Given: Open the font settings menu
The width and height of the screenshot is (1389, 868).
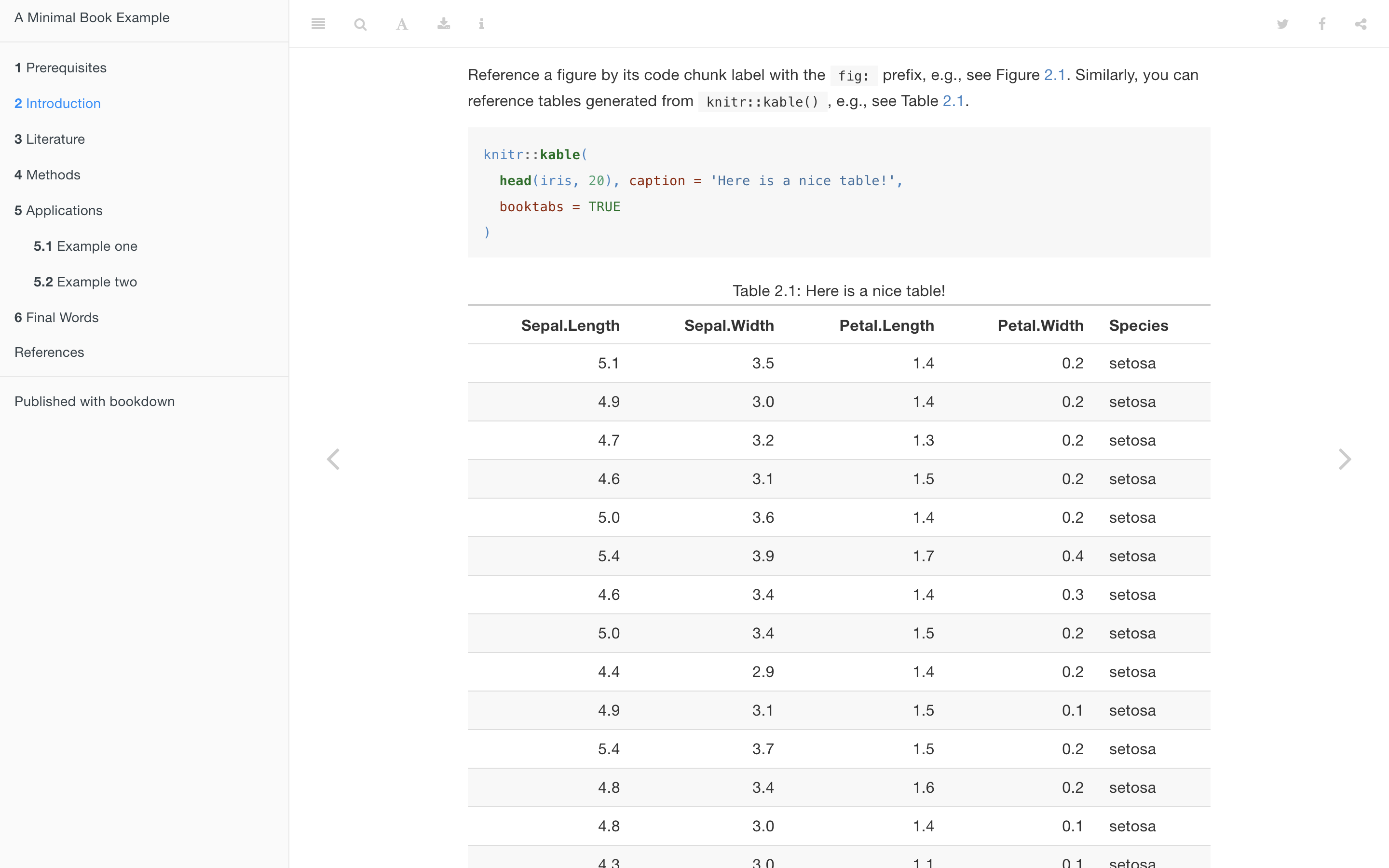Looking at the screenshot, I should coord(401,24).
